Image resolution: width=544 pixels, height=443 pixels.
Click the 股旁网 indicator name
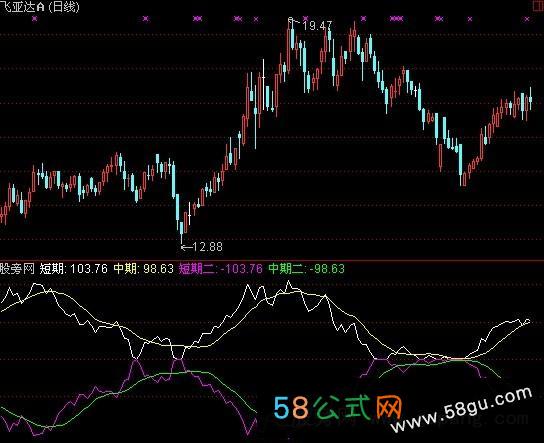pyautogui.click(x=17, y=269)
